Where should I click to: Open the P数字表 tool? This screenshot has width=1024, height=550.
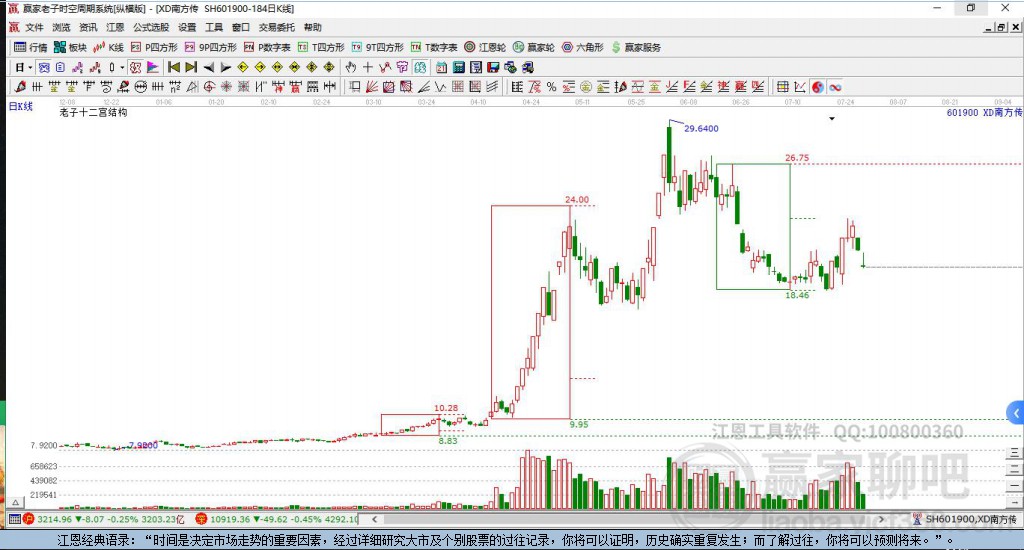[x=267, y=47]
